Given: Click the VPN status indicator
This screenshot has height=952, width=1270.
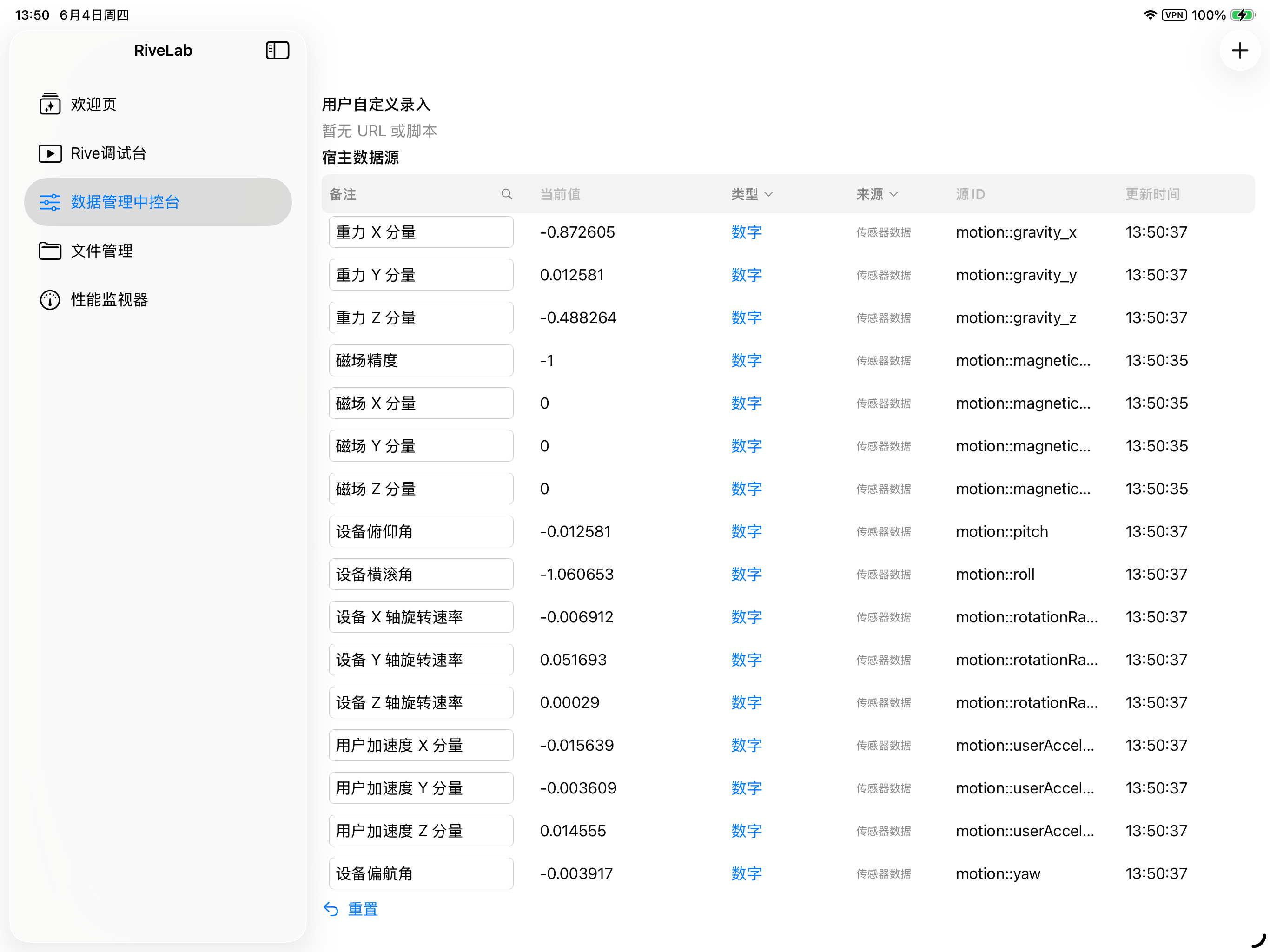Looking at the screenshot, I should [1174, 15].
